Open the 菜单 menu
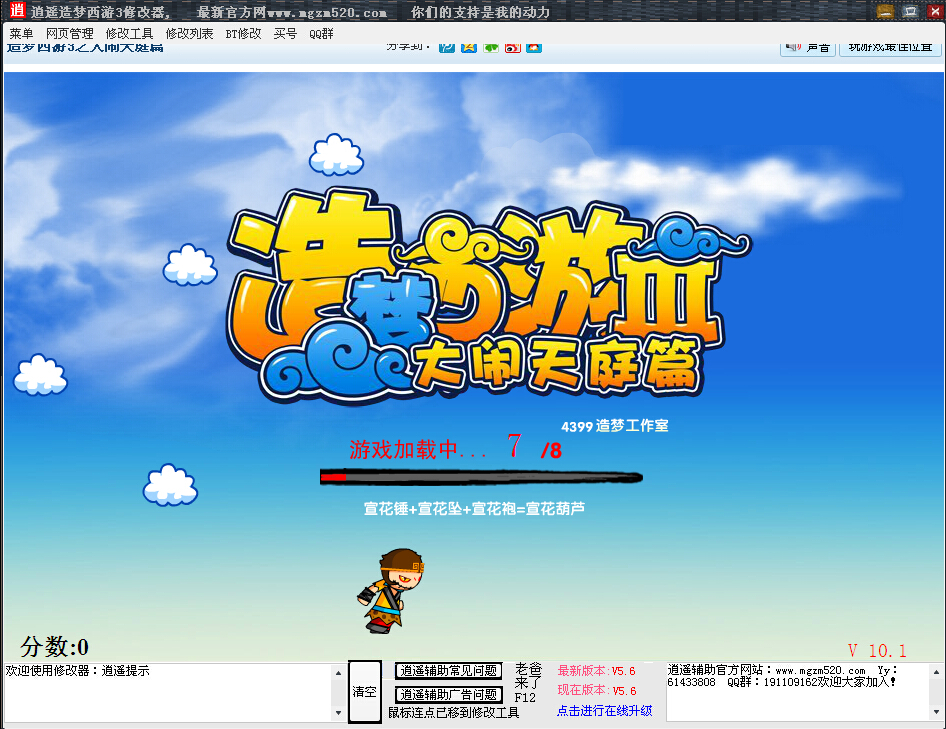946x729 pixels. [x=21, y=34]
